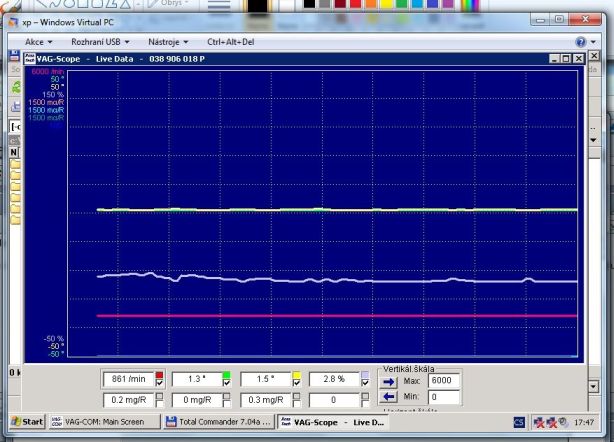Click the N button in Total Commander
The image size is (614, 442).
click(x=14, y=152)
